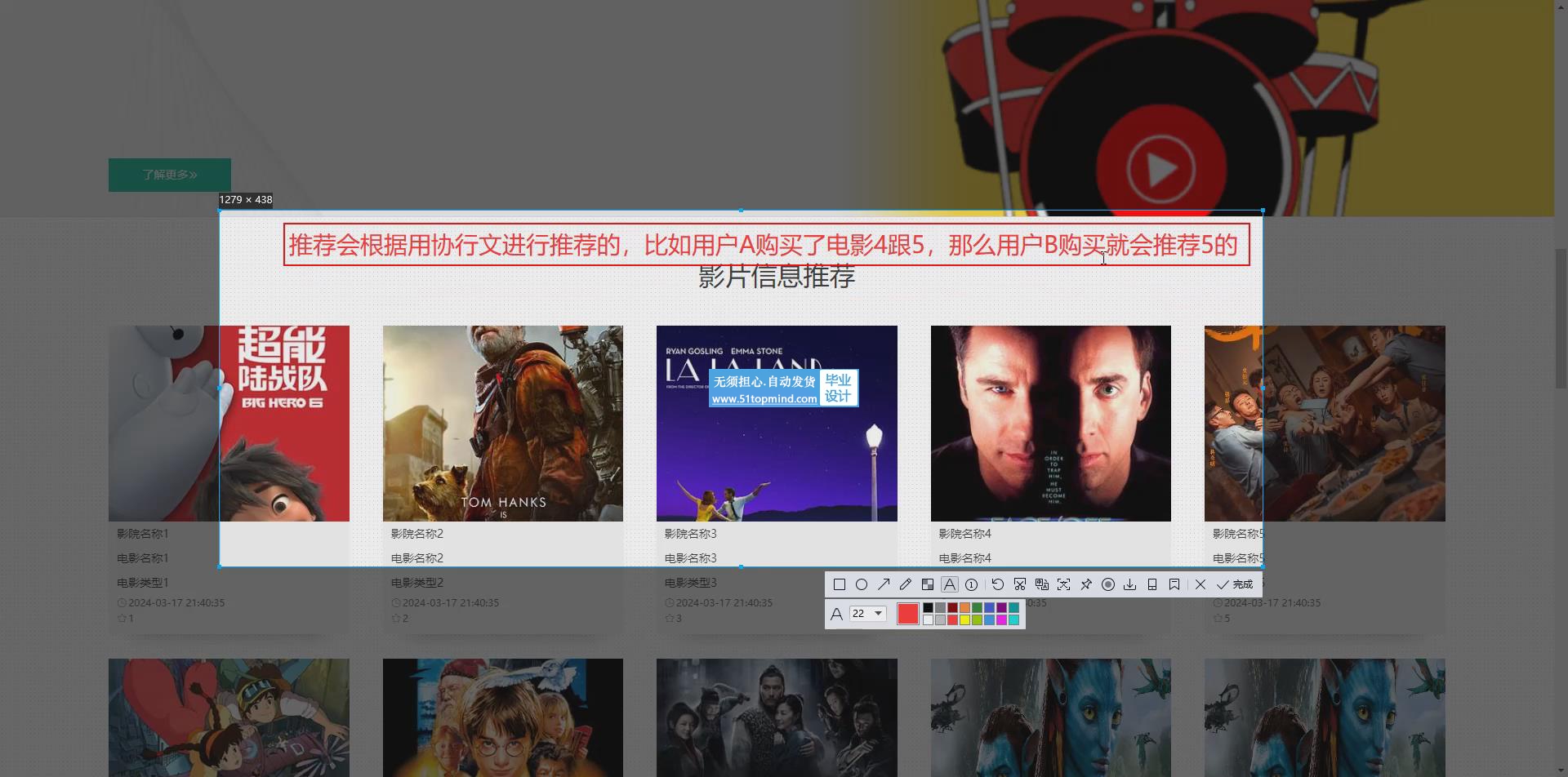Click the send-to-phone icon
Viewport: 1568px width, 777px height.
click(1152, 584)
